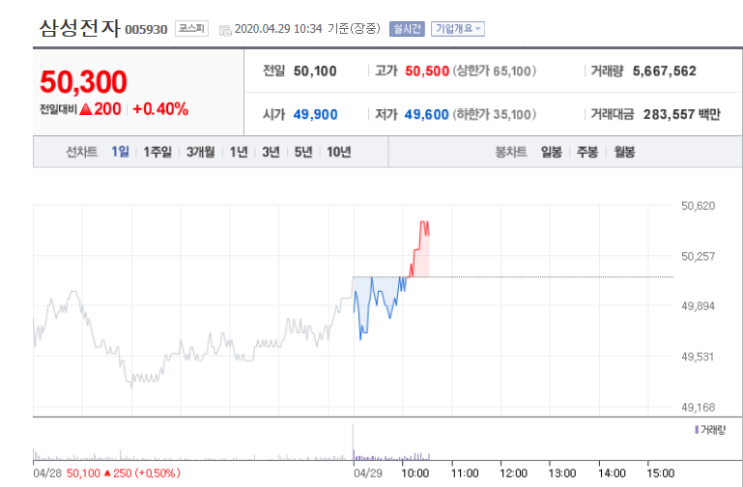Click the 50,257 y-axis label
The width and height of the screenshot is (743, 487).
pyautogui.click(x=698, y=256)
